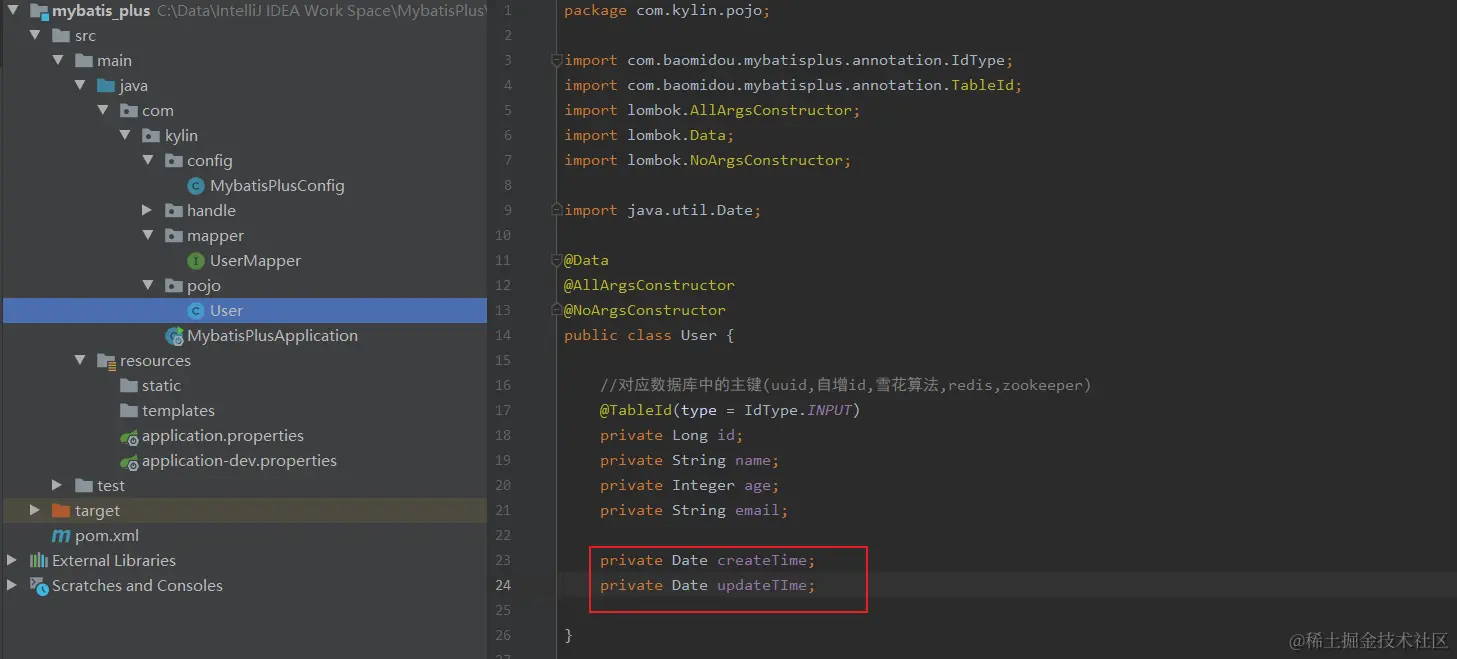Click the UserMapper interface icon
The height and width of the screenshot is (659, 1457).
coord(196,261)
